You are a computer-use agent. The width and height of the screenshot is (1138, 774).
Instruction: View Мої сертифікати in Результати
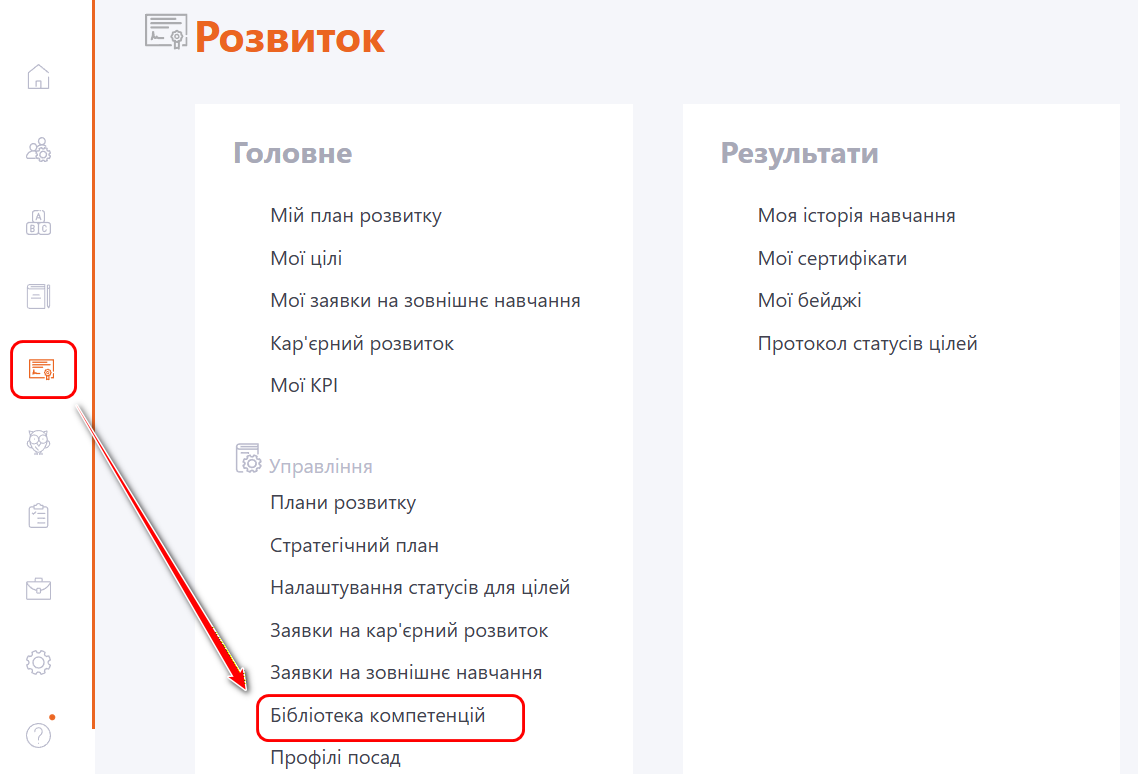[832, 258]
